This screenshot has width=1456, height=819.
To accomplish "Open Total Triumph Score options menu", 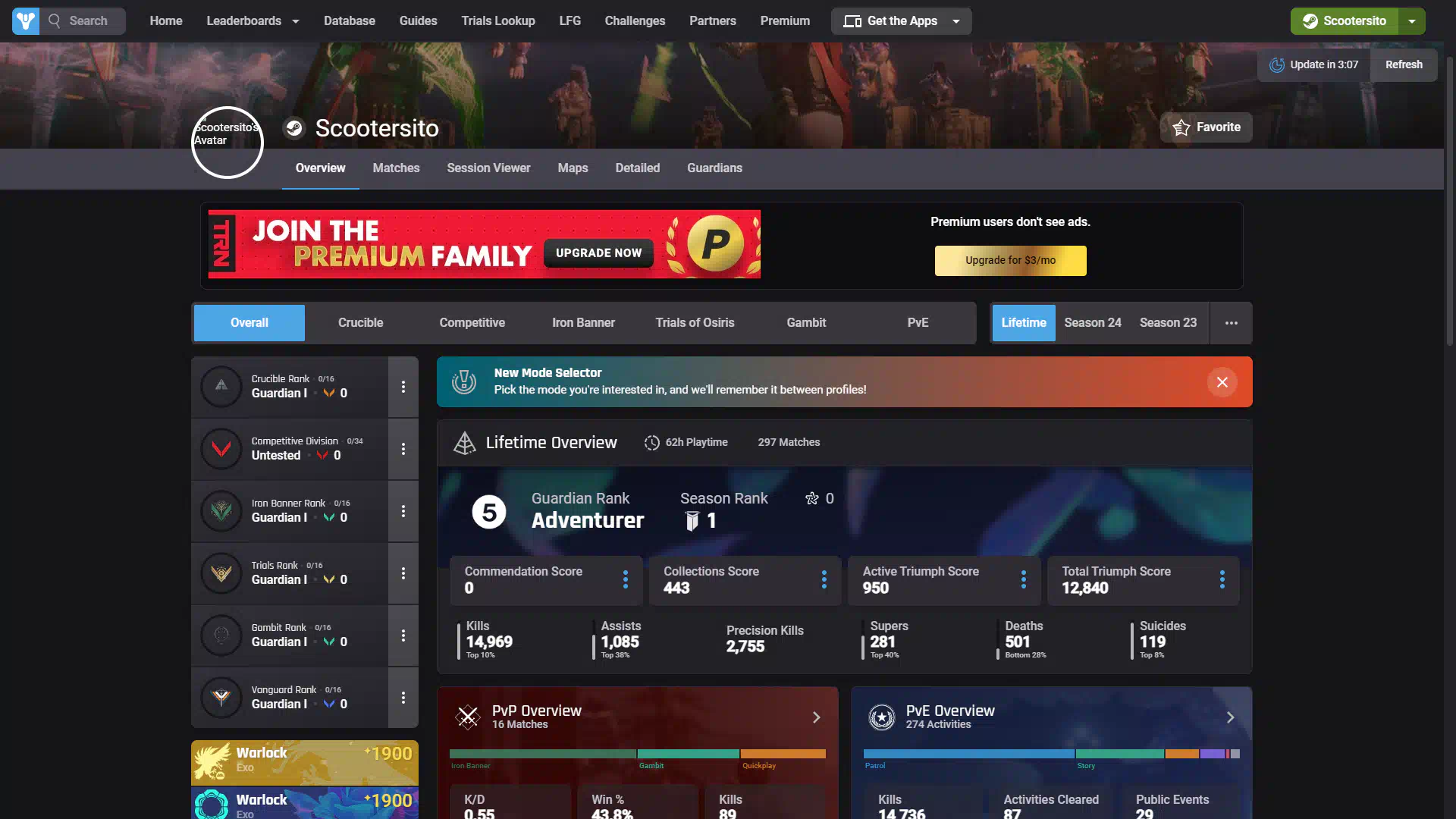I will 1222,579.
